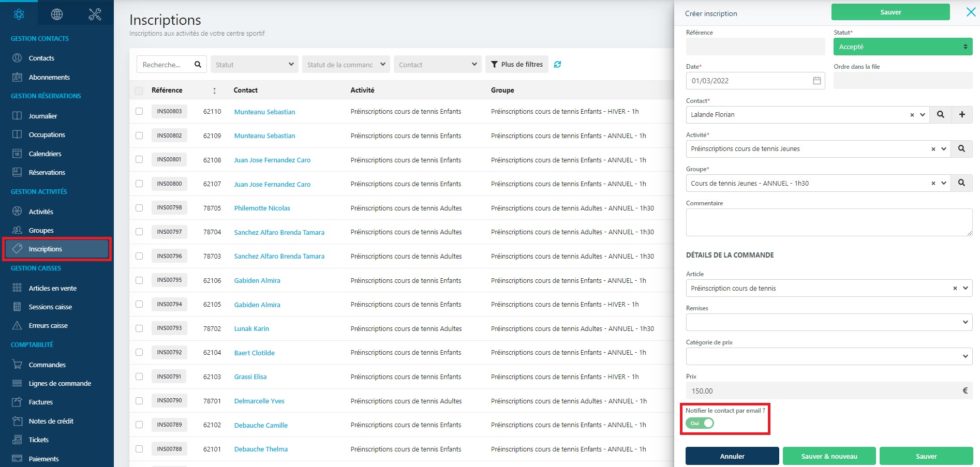The image size is (980, 467).
Task: Open the Statut dropdown showing Accepté
Action: (x=902, y=46)
